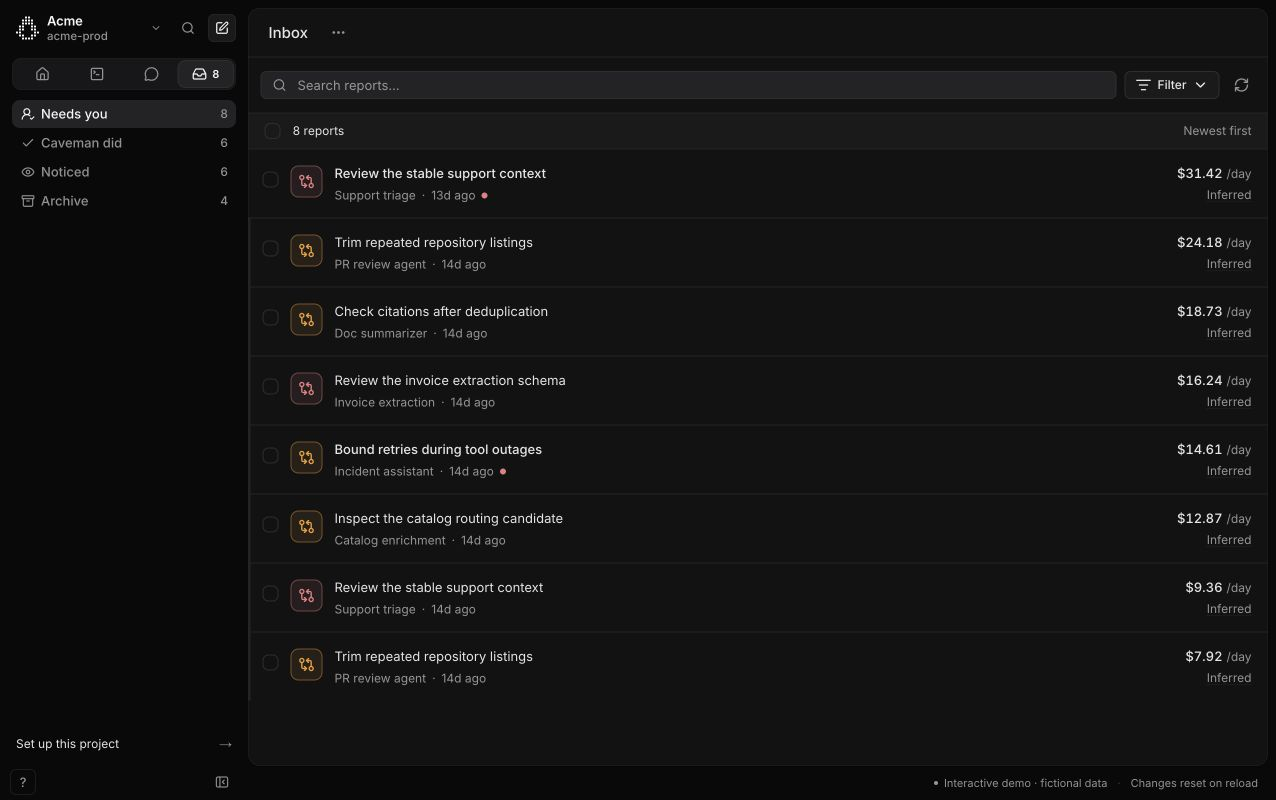Select the Inspect the catalog routing candidate checkbox
The image size is (1276, 800).
point(270,524)
